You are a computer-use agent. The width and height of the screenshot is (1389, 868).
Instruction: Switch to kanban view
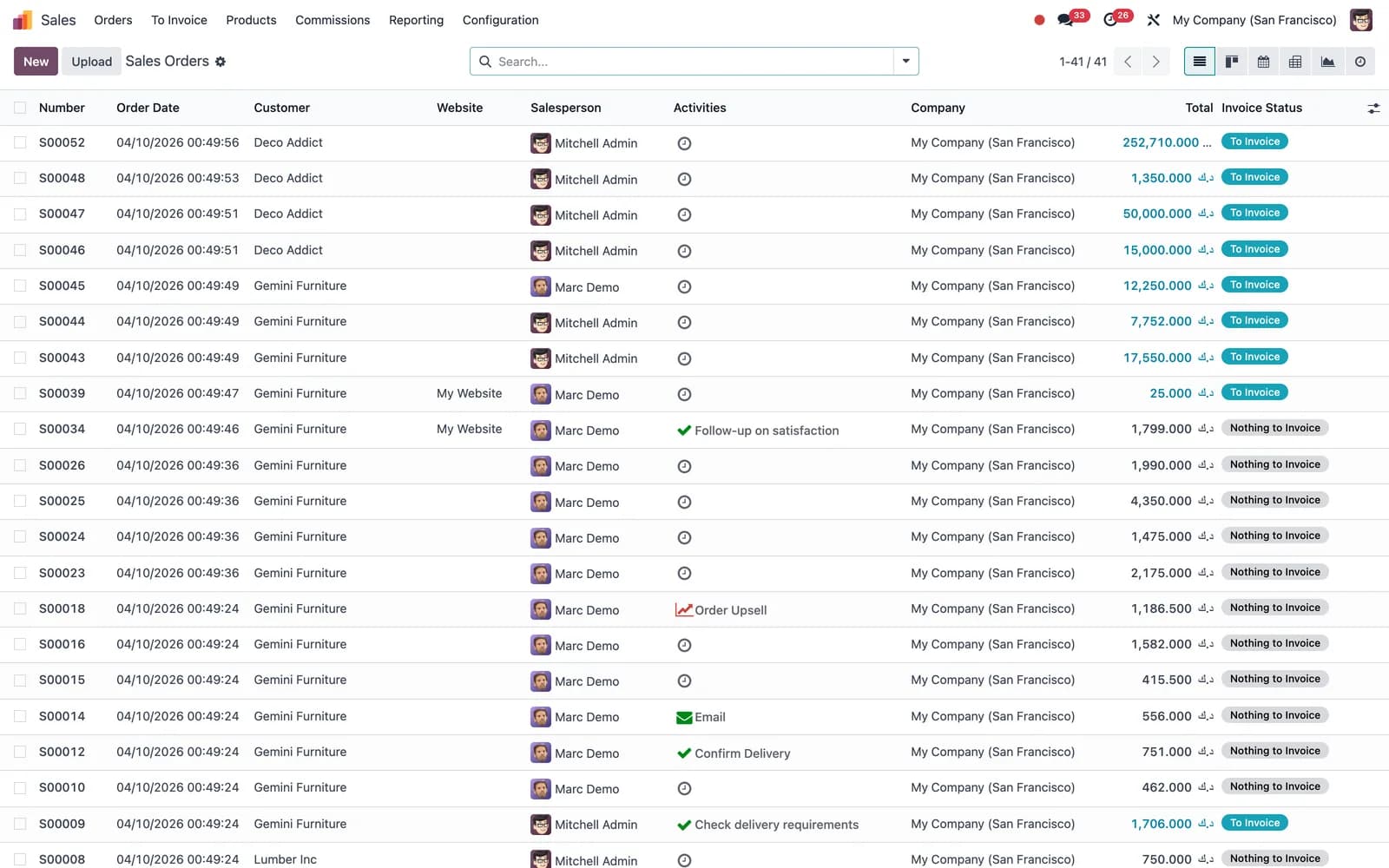point(1231,62)
